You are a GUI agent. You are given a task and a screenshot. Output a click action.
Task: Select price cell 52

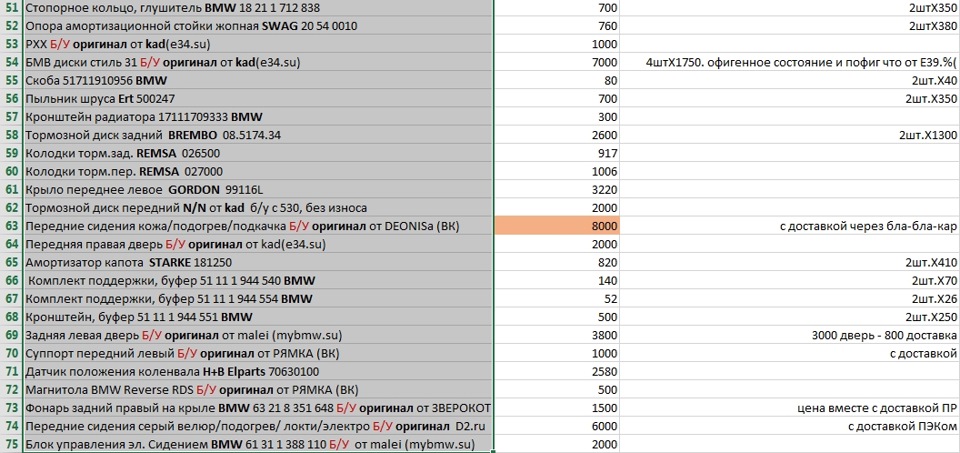pos(557,299)
